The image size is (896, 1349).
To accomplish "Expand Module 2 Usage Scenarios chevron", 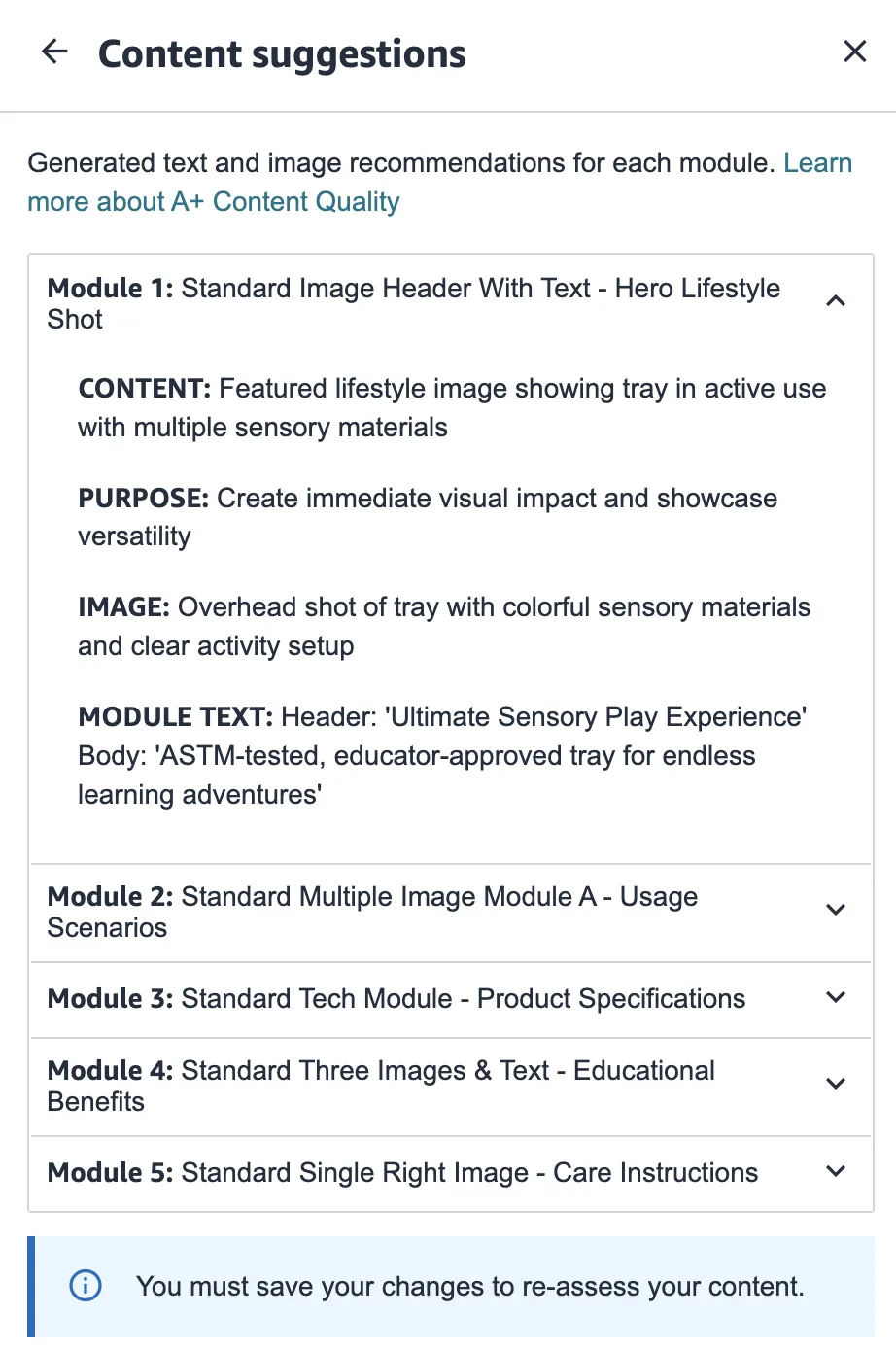I will [x=835, y=910].
